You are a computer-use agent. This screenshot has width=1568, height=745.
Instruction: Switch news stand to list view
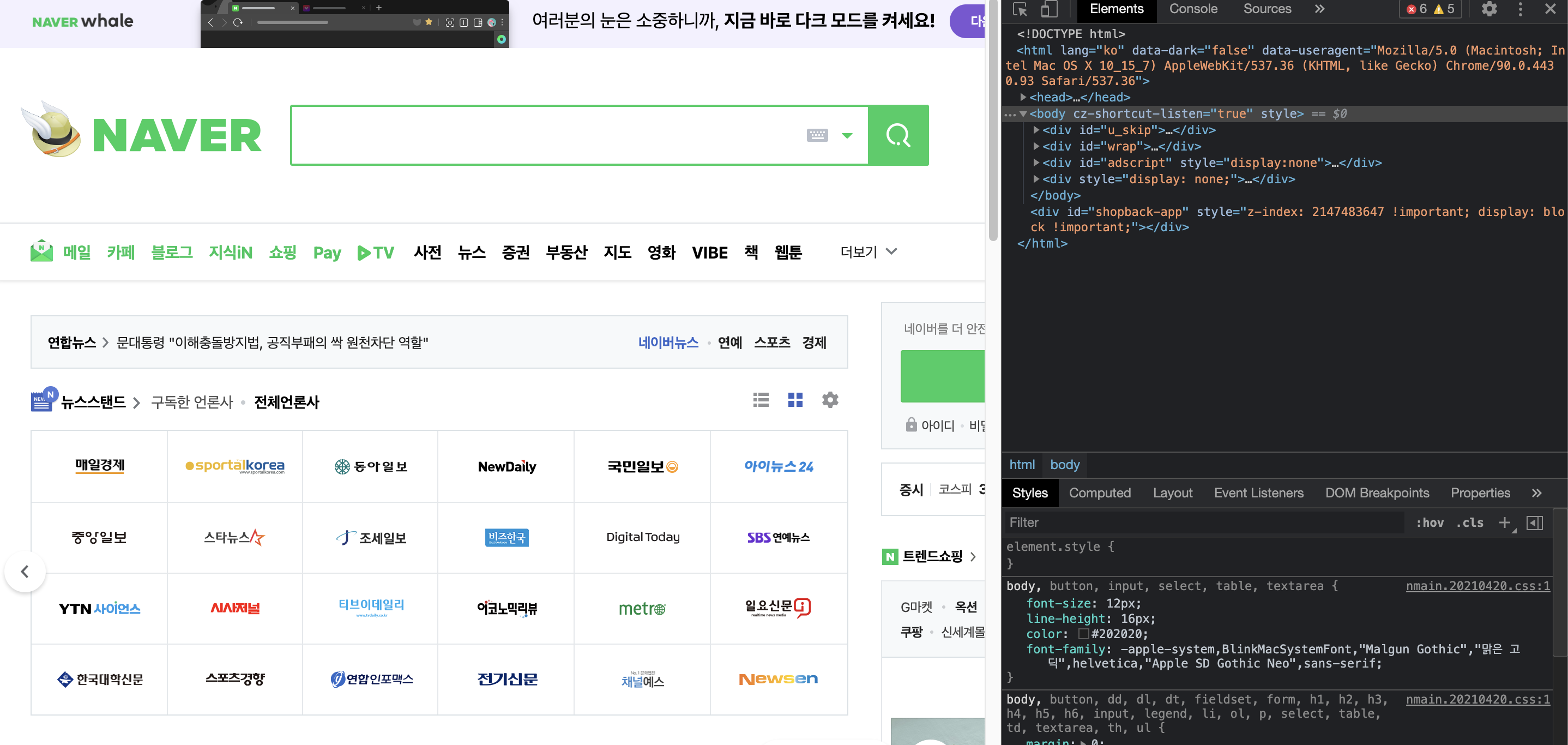click(x=761, y=400)
